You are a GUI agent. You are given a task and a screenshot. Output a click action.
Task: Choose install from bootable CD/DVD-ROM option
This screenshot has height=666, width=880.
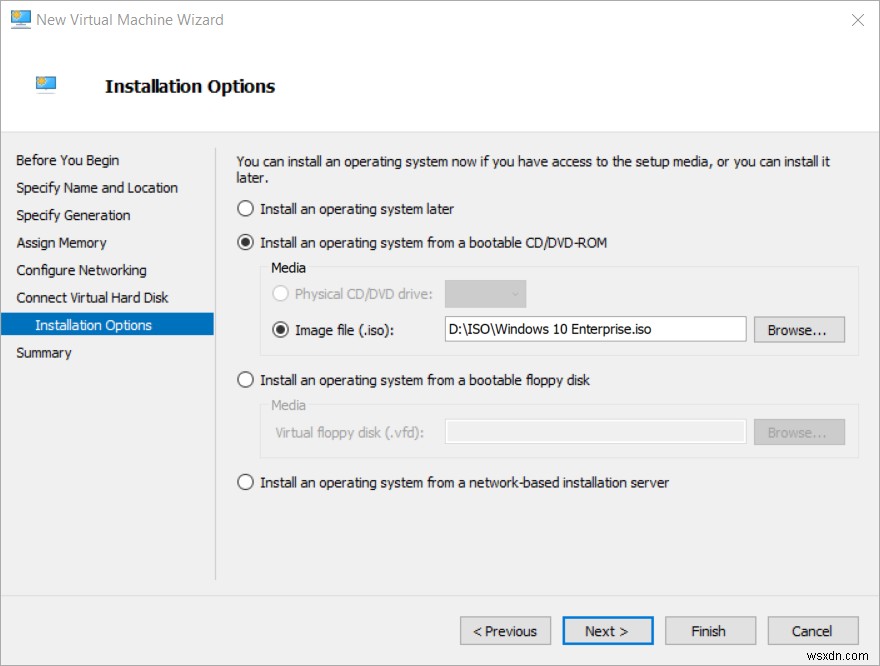coord(245,240)
